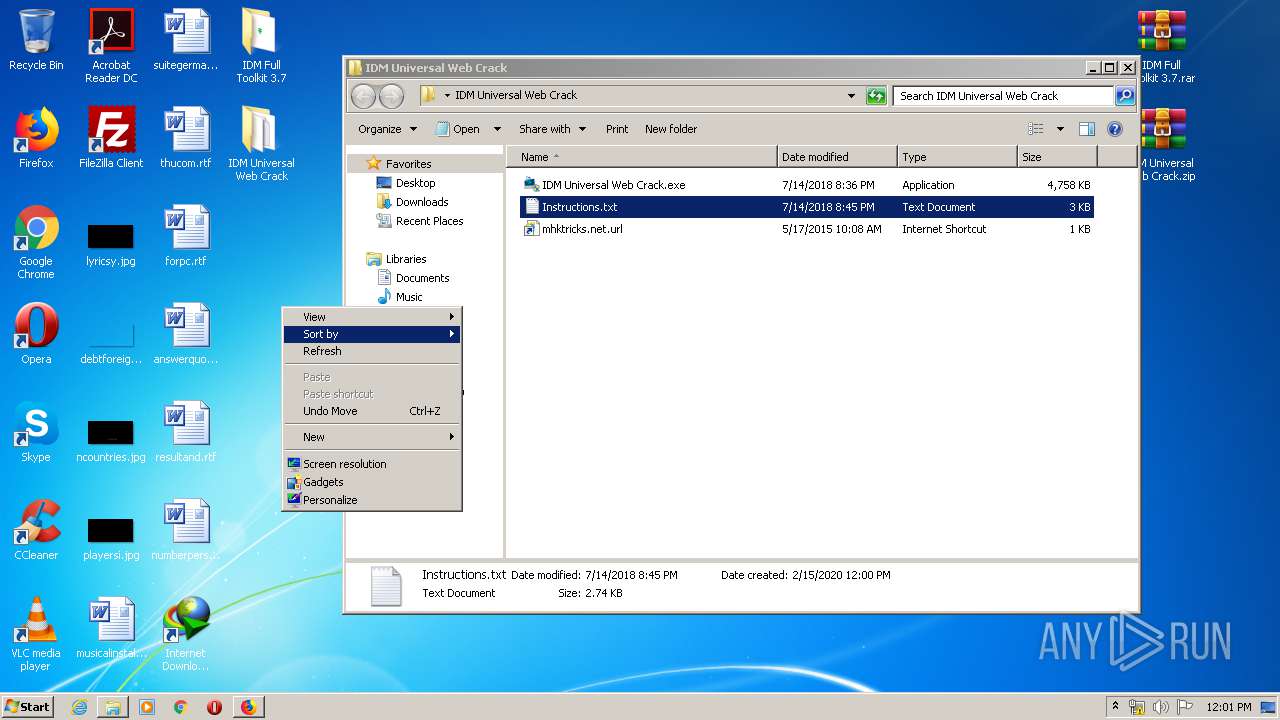Sort by Date modified column header
Screen dimensions: 1280x720
837,157
